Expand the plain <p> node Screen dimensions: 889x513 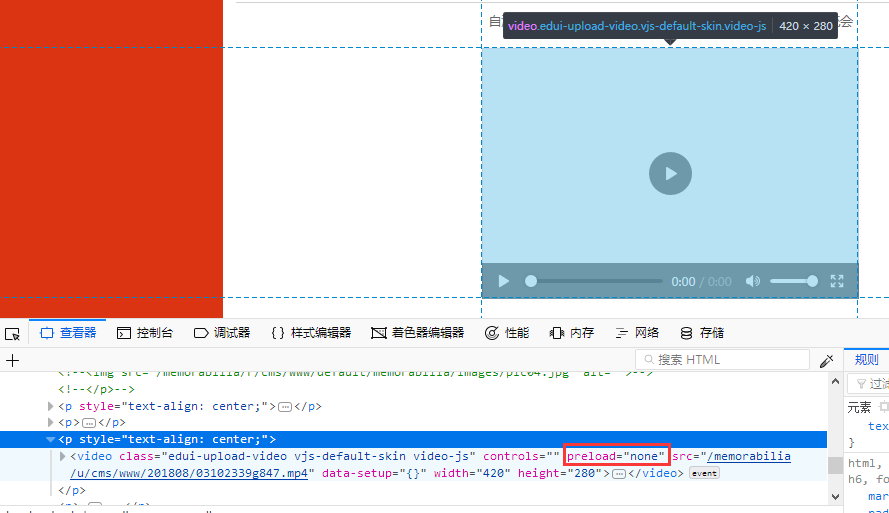point(50,422)
